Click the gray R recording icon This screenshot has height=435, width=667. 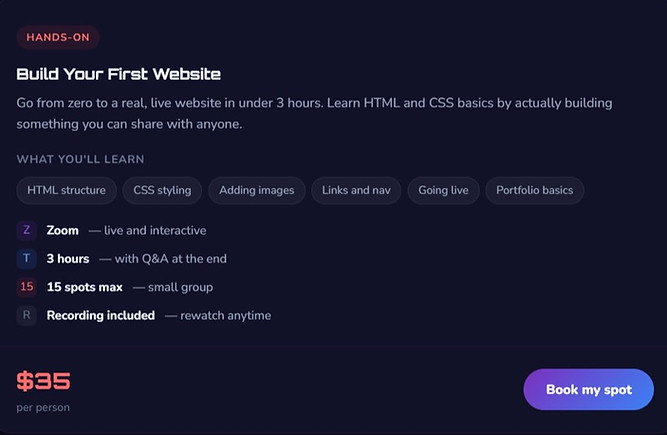coord(26,316)
